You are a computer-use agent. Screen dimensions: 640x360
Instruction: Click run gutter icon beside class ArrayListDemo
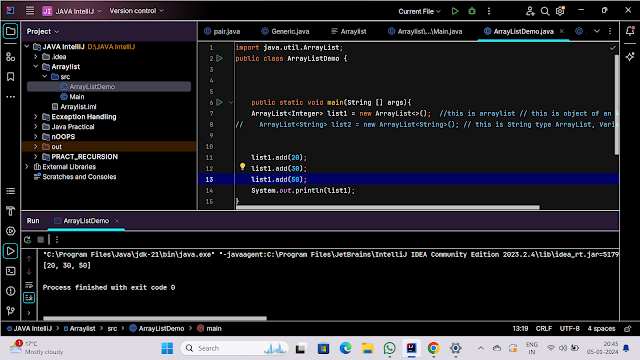pyautogui.click(x=220, y=58)
